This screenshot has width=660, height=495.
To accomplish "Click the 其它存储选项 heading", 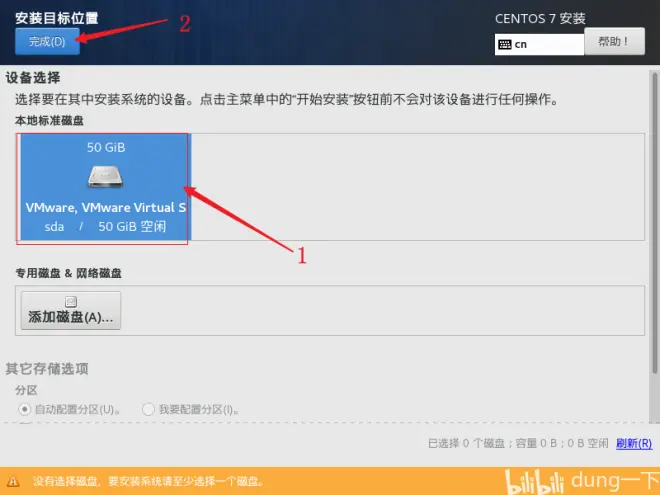I will 47,369.
